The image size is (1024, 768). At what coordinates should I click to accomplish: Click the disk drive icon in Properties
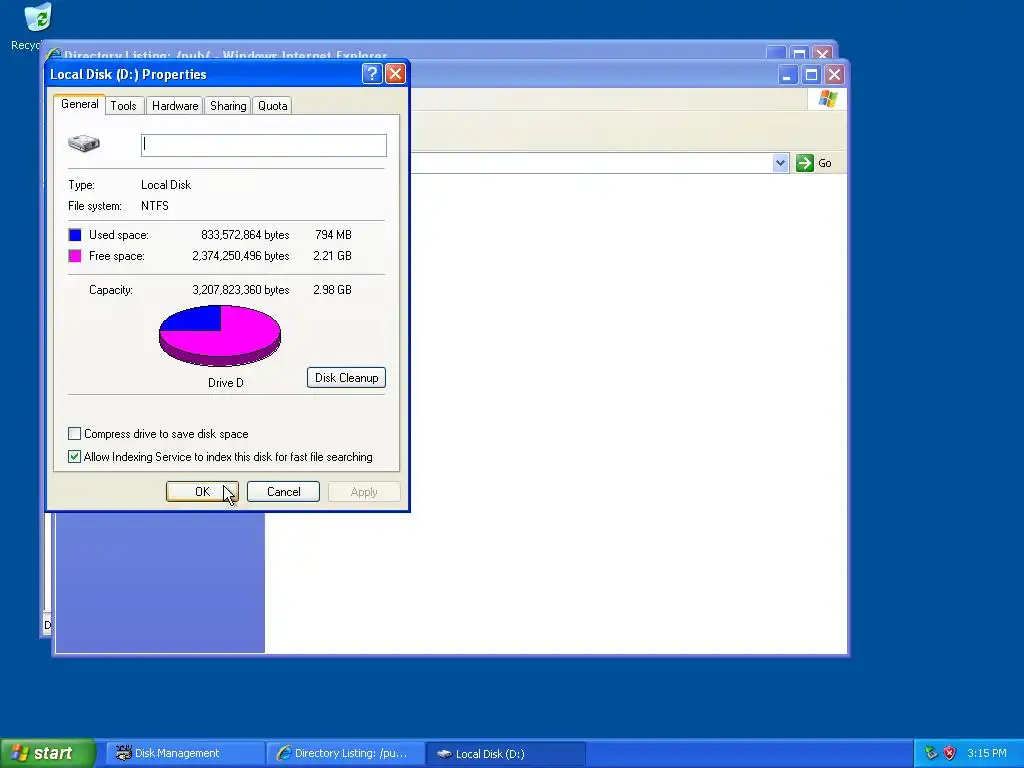(84, 143)
